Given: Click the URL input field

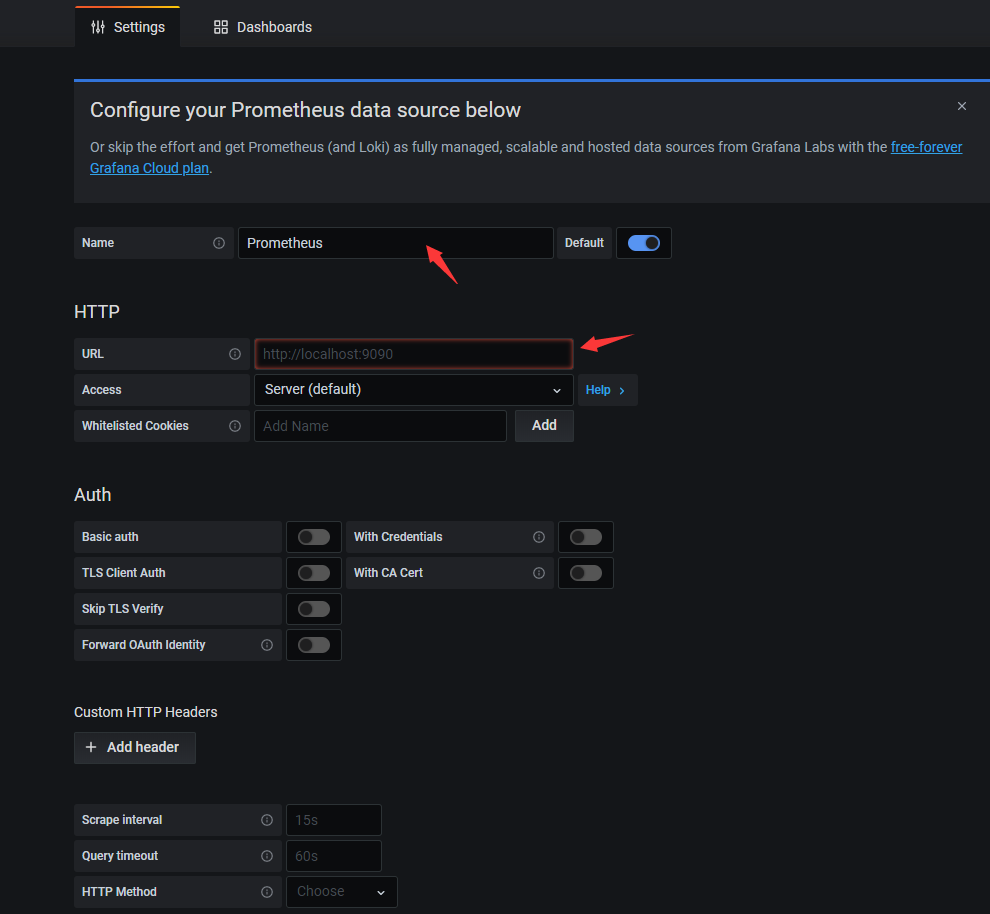Looking at the screenshot, I should click(x=413, y=354).
